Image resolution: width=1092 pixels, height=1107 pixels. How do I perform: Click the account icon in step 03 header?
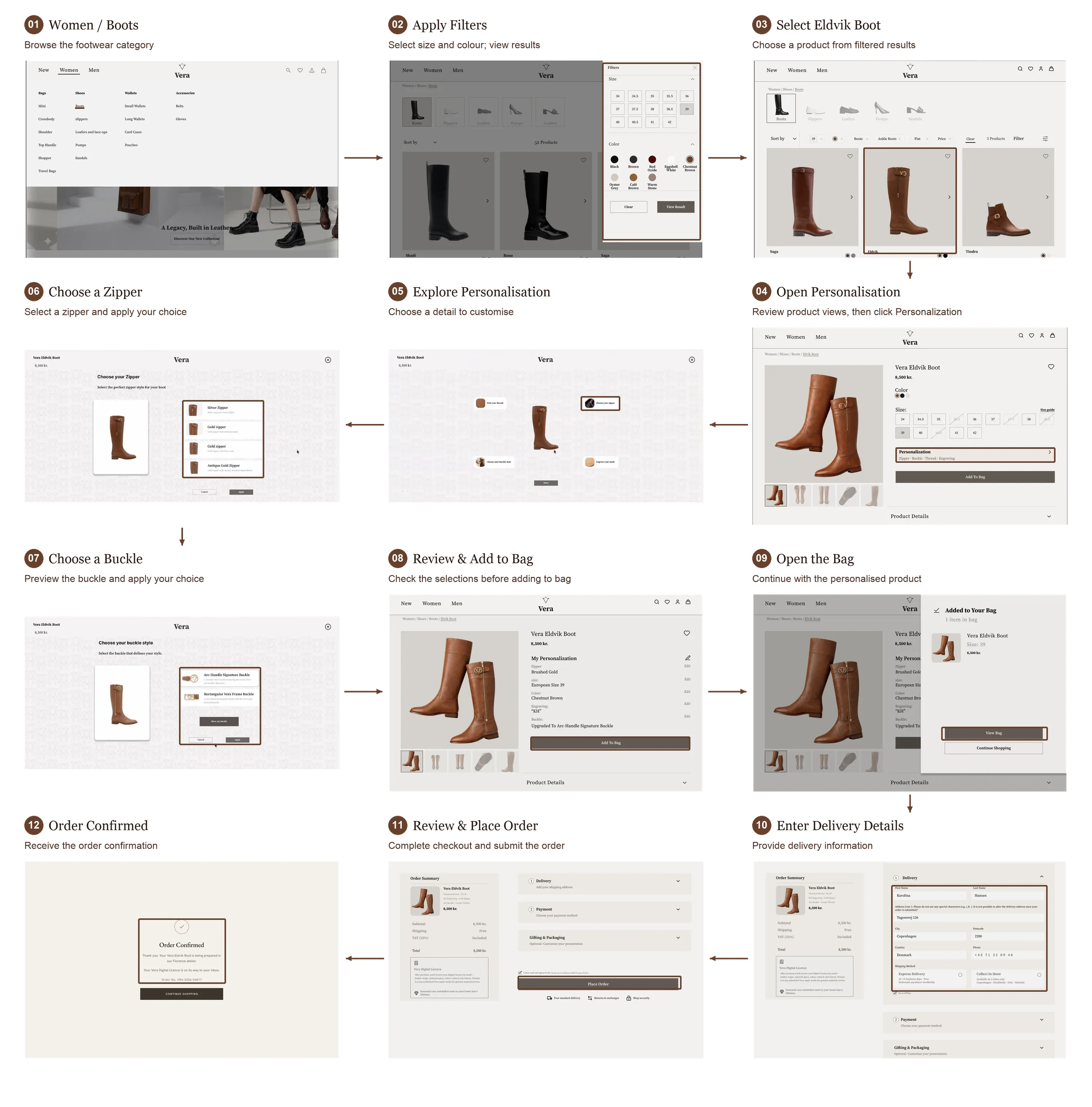coord(1041,69)
